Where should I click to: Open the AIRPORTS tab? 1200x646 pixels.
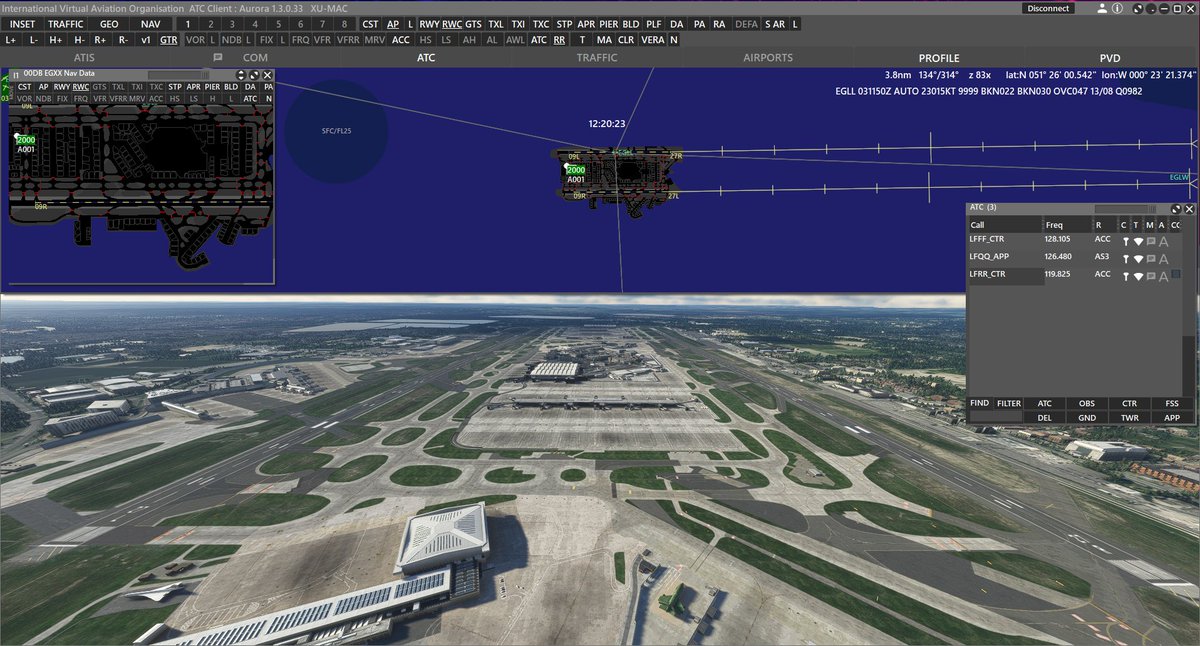point(768,58)
